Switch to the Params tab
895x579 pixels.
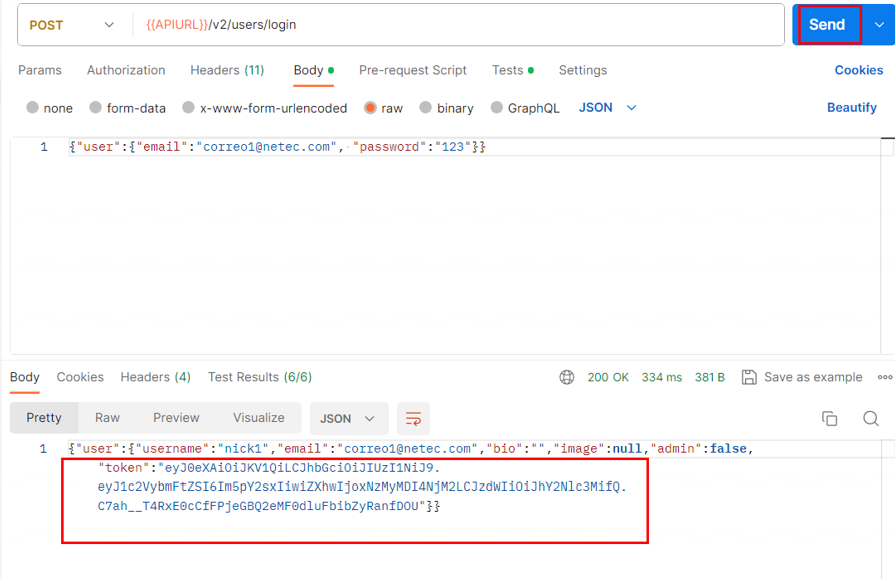(x=40, y=70)
